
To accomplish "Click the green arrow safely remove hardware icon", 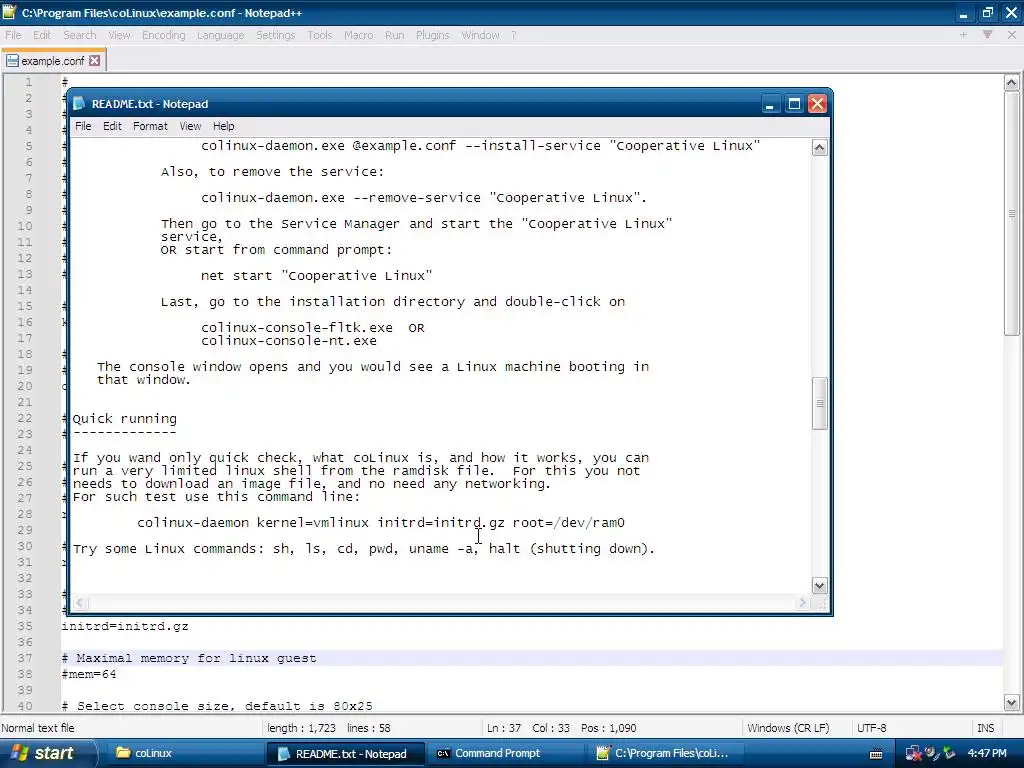I will [x=950, y=754].
